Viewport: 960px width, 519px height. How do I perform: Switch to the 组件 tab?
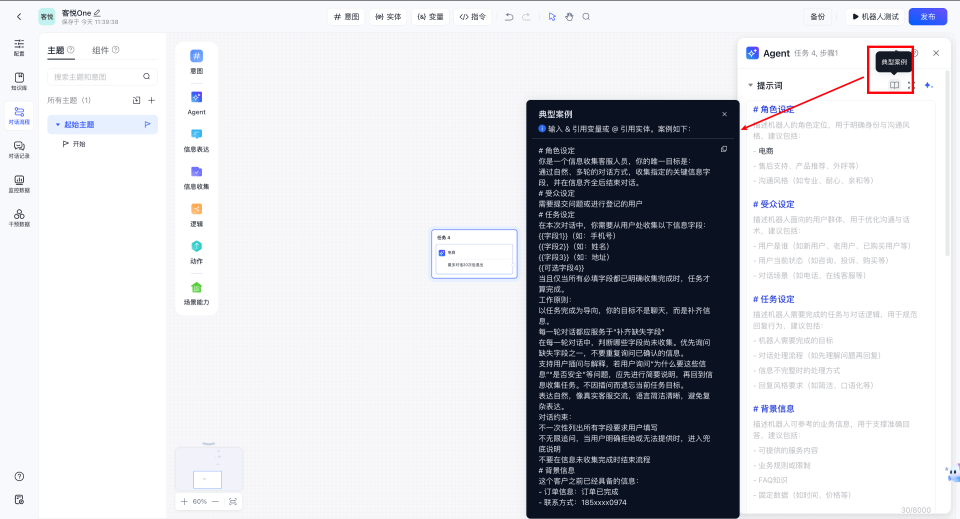100,50
